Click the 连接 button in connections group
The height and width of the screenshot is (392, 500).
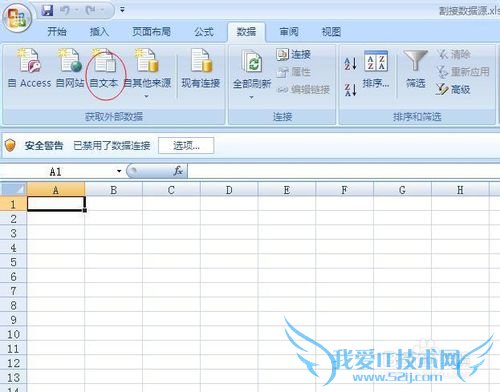tap(293, 54)
